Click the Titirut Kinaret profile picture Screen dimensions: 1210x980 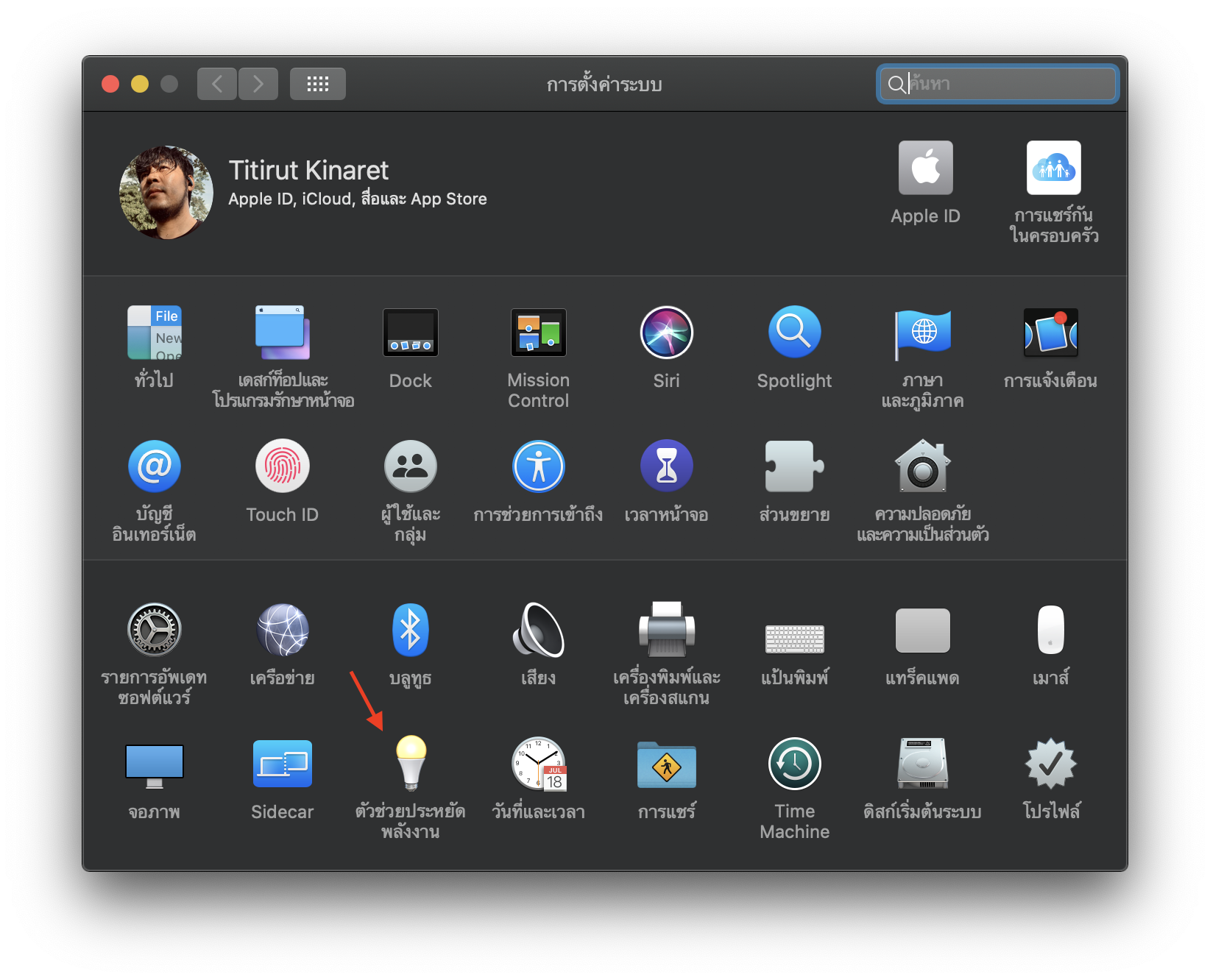(166, 193)
